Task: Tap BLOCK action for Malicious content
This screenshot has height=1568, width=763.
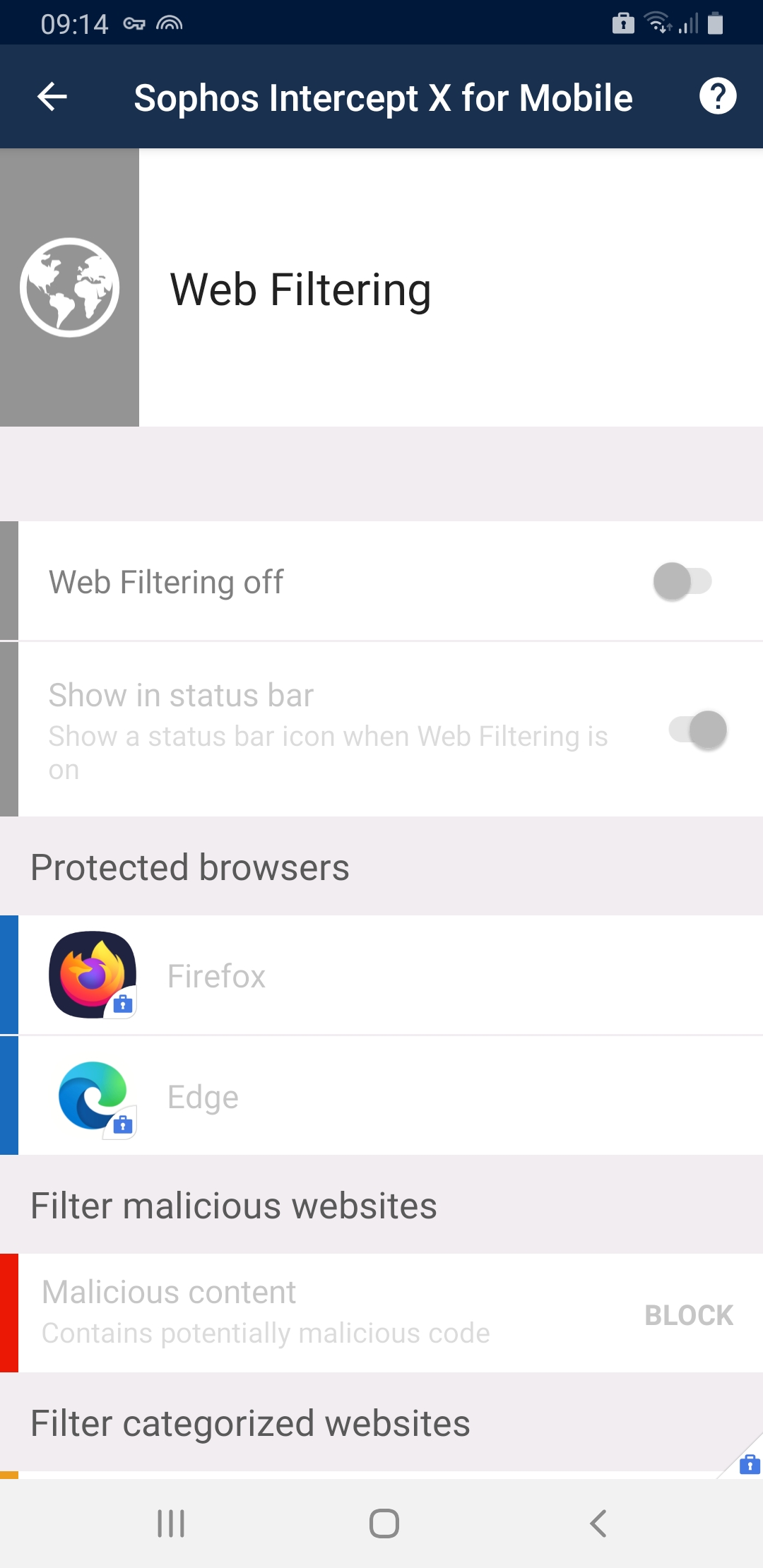Action: (689, 1315)
